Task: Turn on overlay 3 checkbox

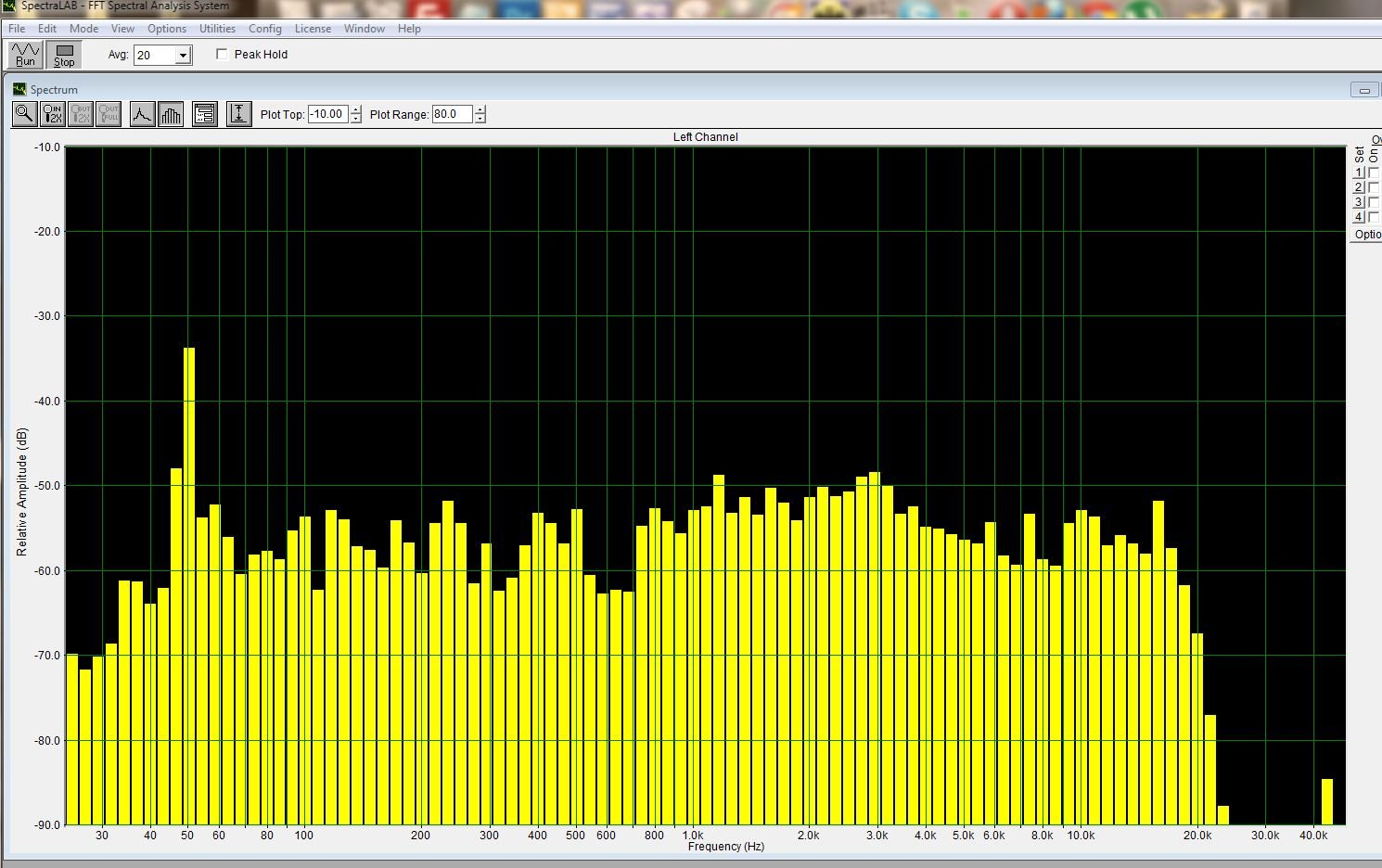Action: click(x=1374, y=202)
